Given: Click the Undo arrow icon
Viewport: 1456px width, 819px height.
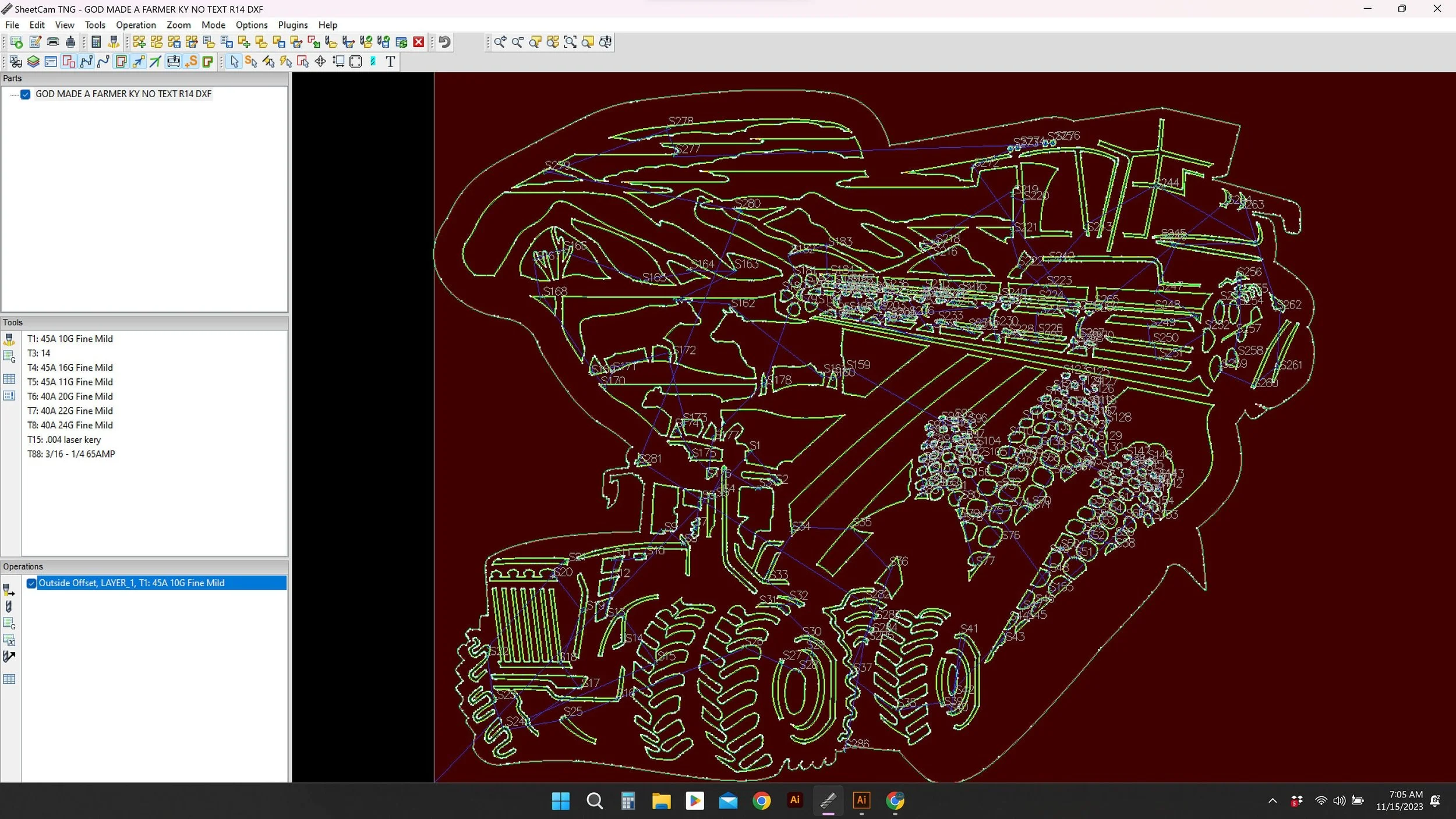Looking at the screenshot, I should click(x=445, y=42).
